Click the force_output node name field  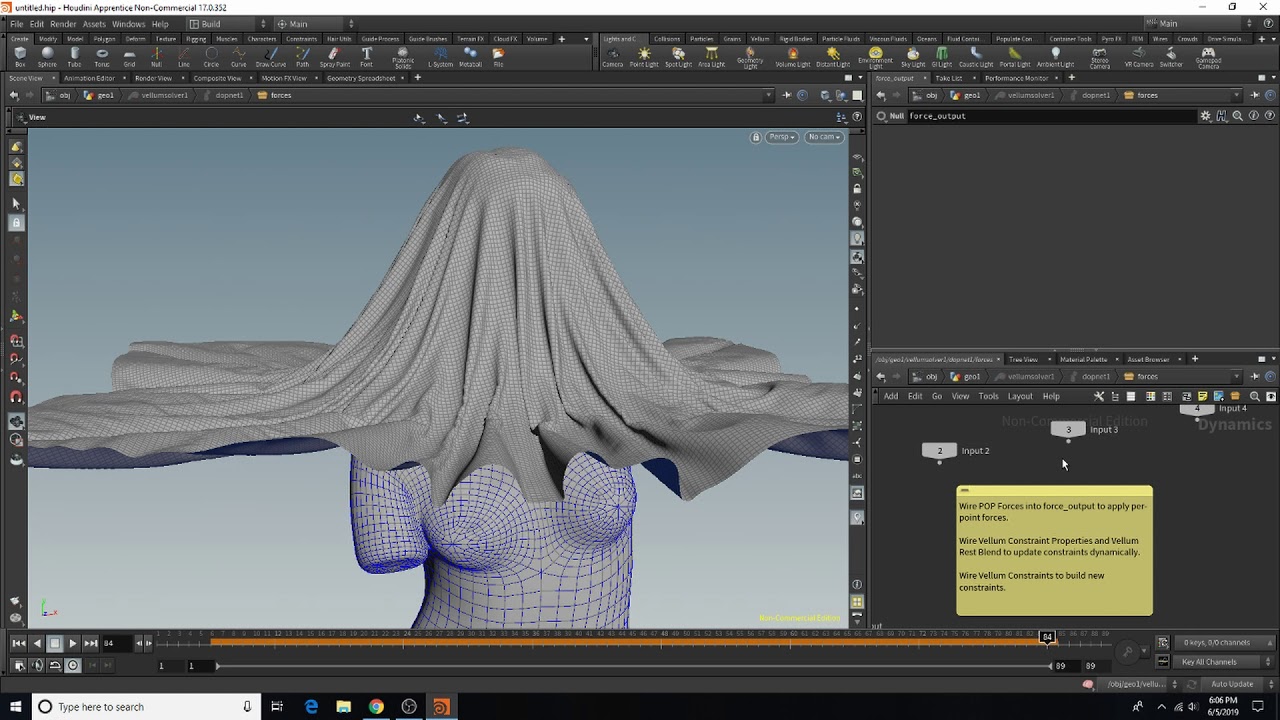[1054, 116]
